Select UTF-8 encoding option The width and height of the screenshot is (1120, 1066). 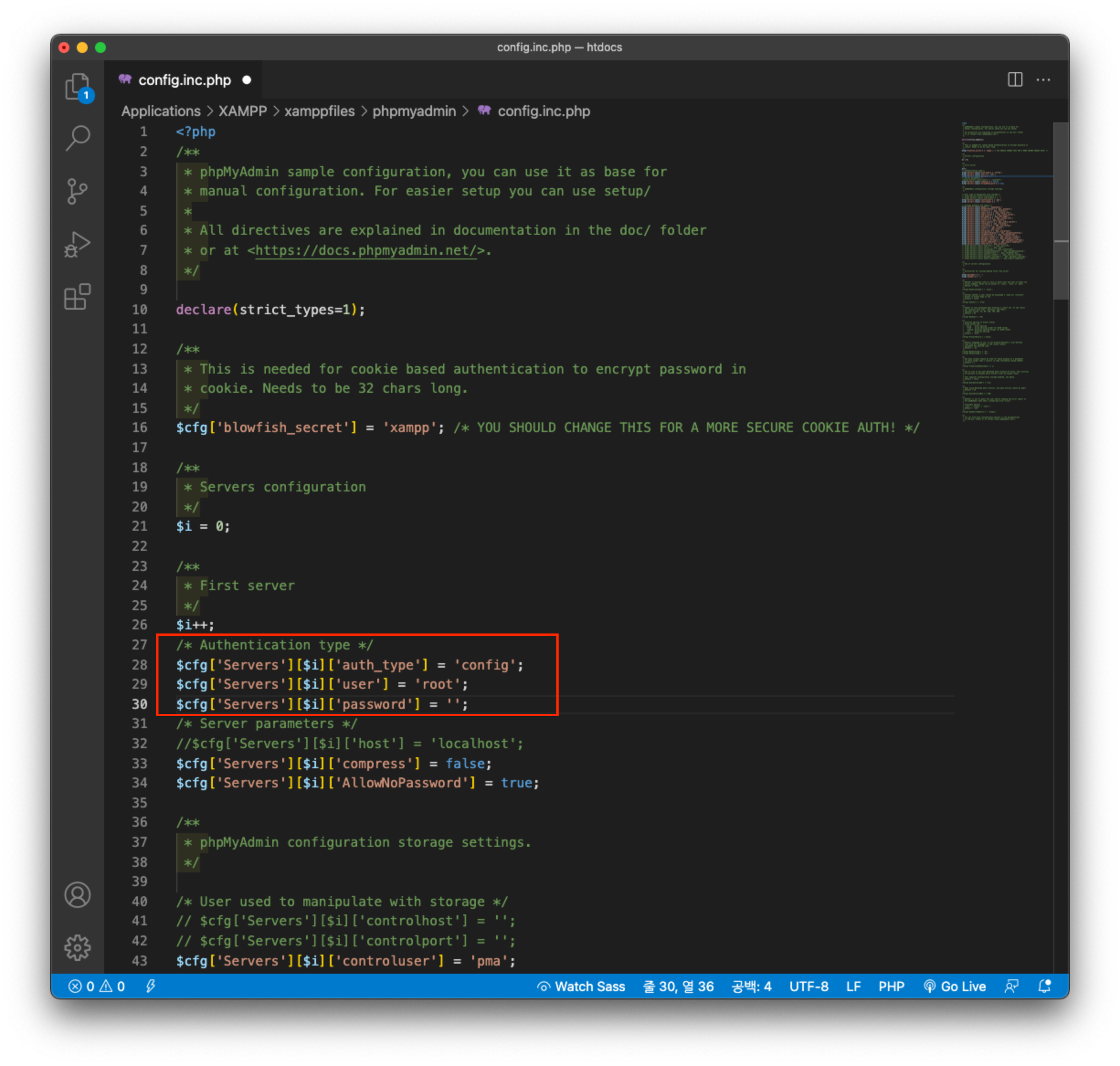pyautogui.click(x=808, y=987)
